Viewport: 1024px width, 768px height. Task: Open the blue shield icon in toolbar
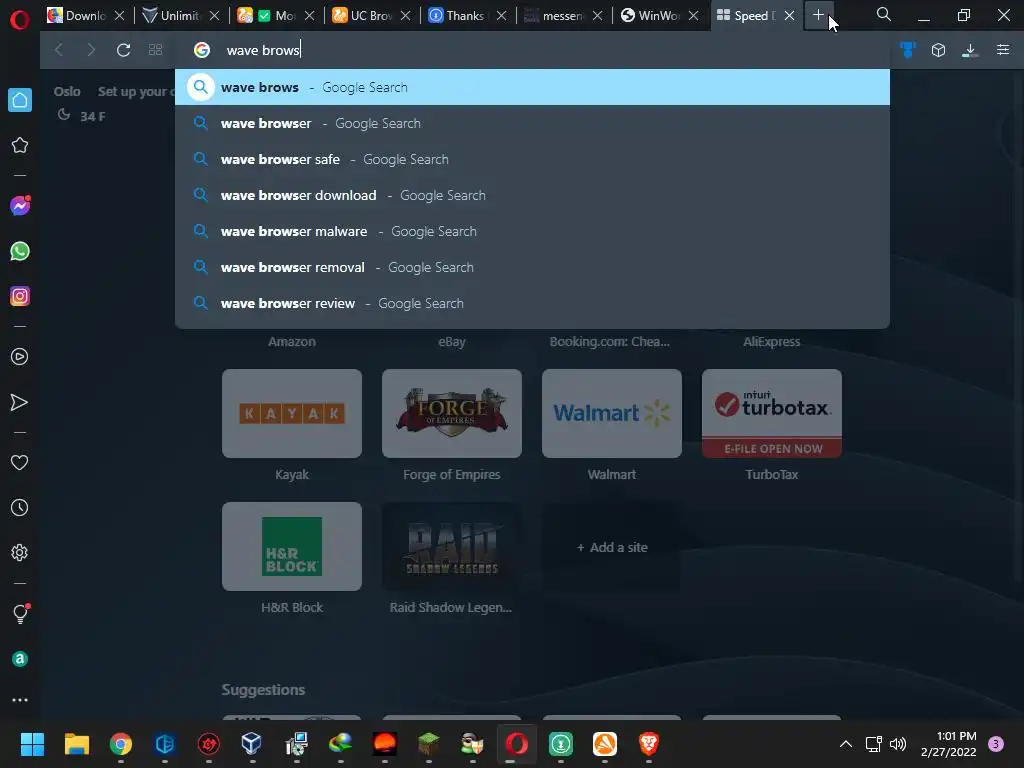click(x=908, y=50)
